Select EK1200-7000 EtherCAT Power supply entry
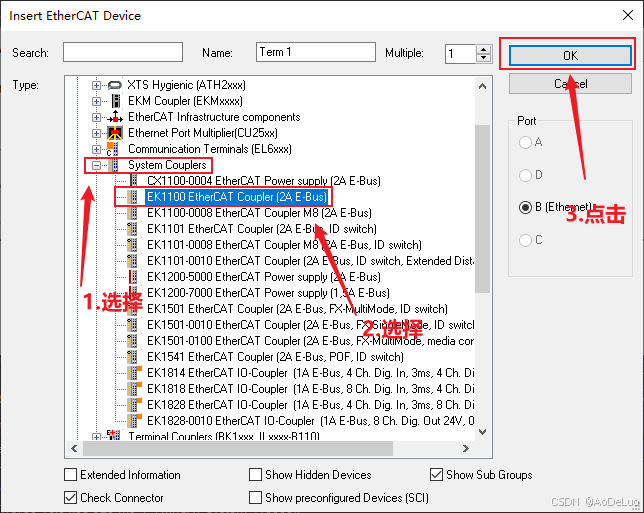 point(268,293)
